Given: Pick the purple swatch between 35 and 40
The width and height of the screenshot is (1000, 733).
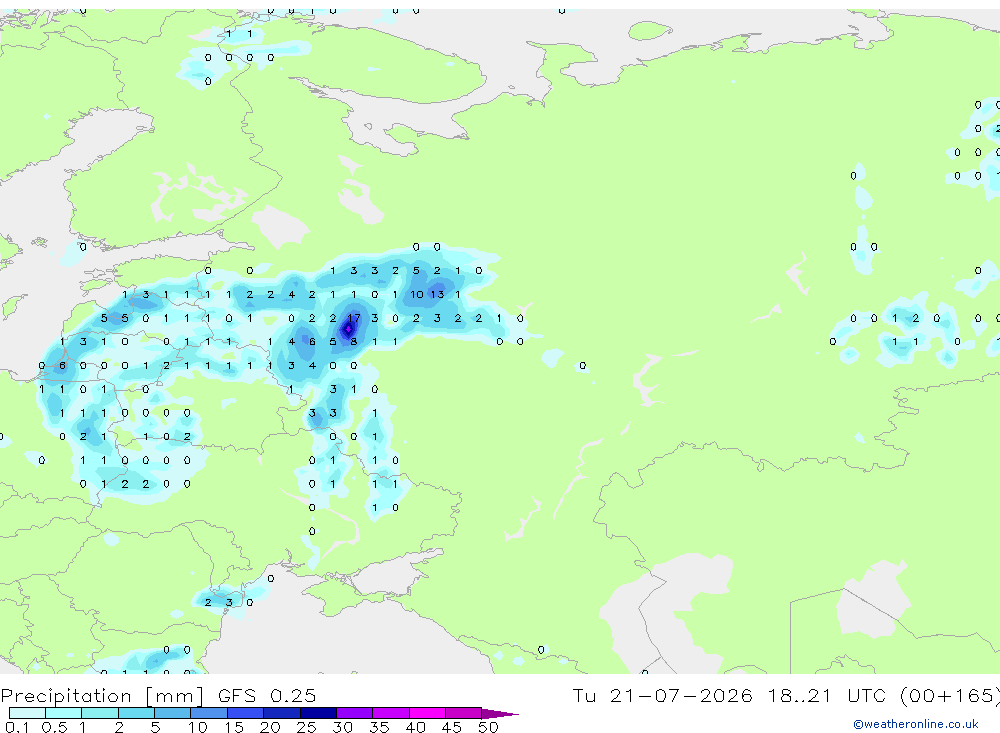Looking at the screenshot, I should (391, 713).
